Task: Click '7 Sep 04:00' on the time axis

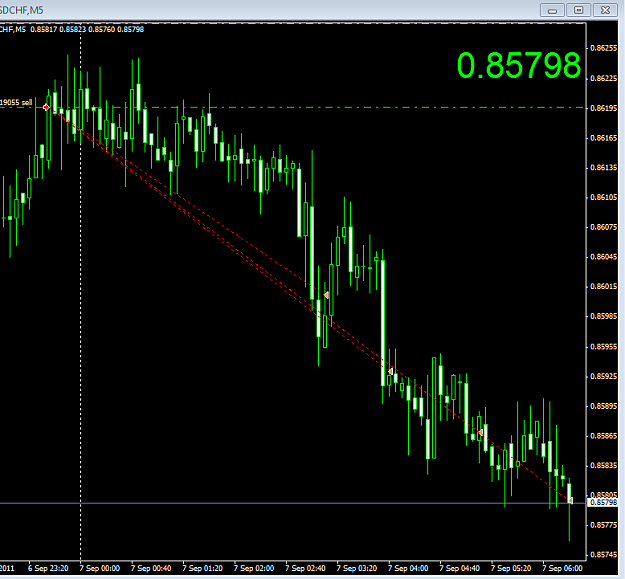Action: tap(408, 568)
